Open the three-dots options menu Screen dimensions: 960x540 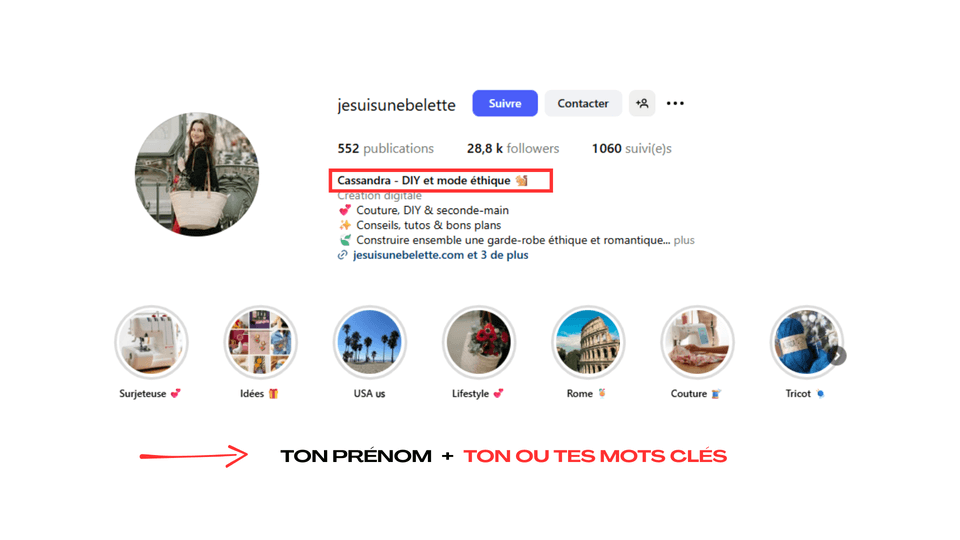click(x=675, y=103)
